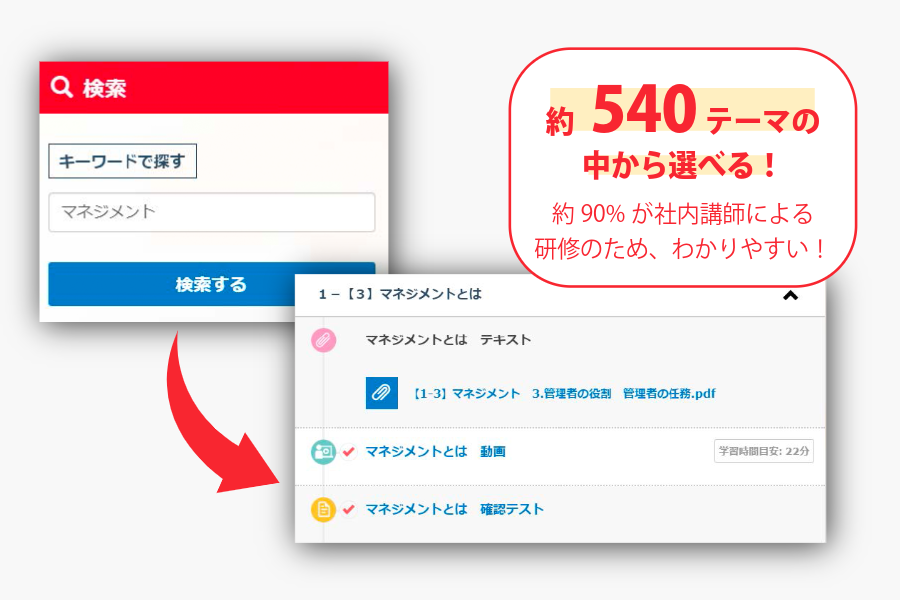Click the yellow confirmation test document icon
Viewport: 900px width, 600px height.
pos(323,509)
